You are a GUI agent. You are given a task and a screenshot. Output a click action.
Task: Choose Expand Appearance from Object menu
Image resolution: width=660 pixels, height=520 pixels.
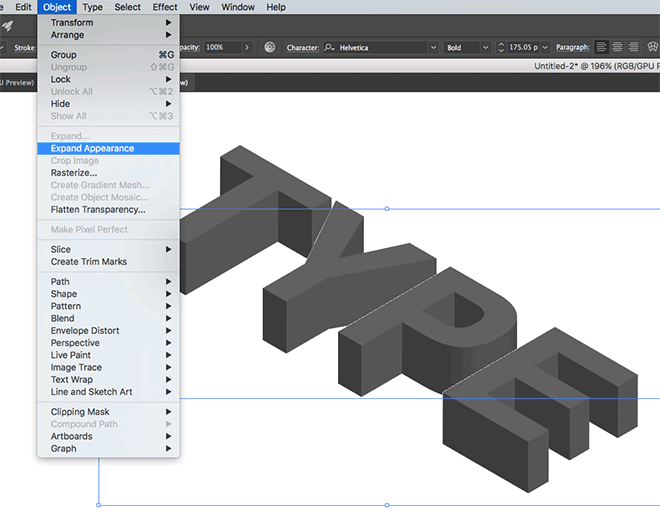92,148
